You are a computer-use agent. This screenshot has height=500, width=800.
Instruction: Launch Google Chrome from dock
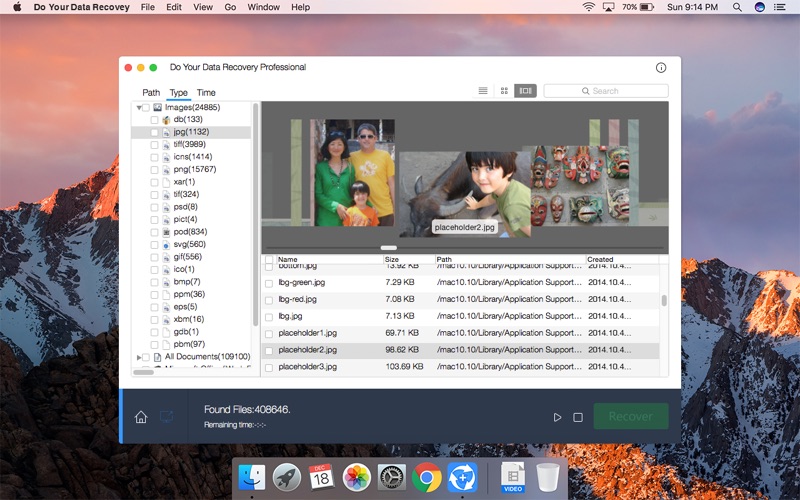click(427, 478)
